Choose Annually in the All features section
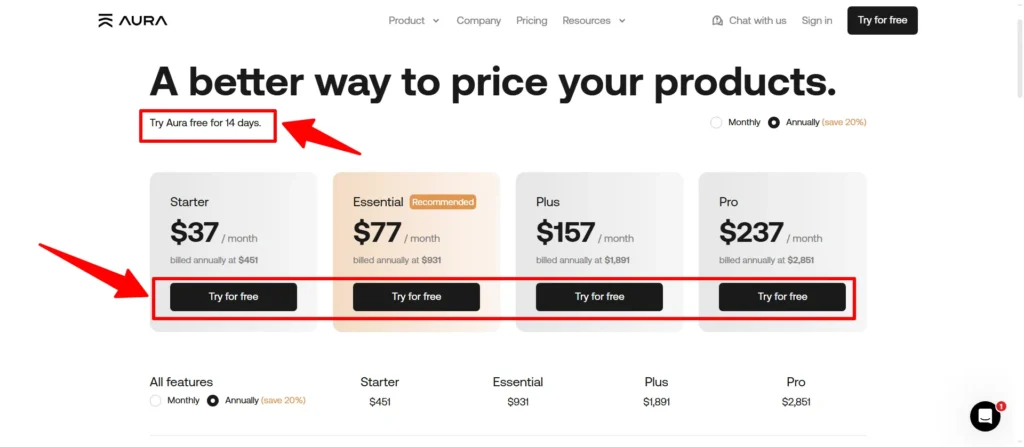1024x447 pixels. [213, 400]
